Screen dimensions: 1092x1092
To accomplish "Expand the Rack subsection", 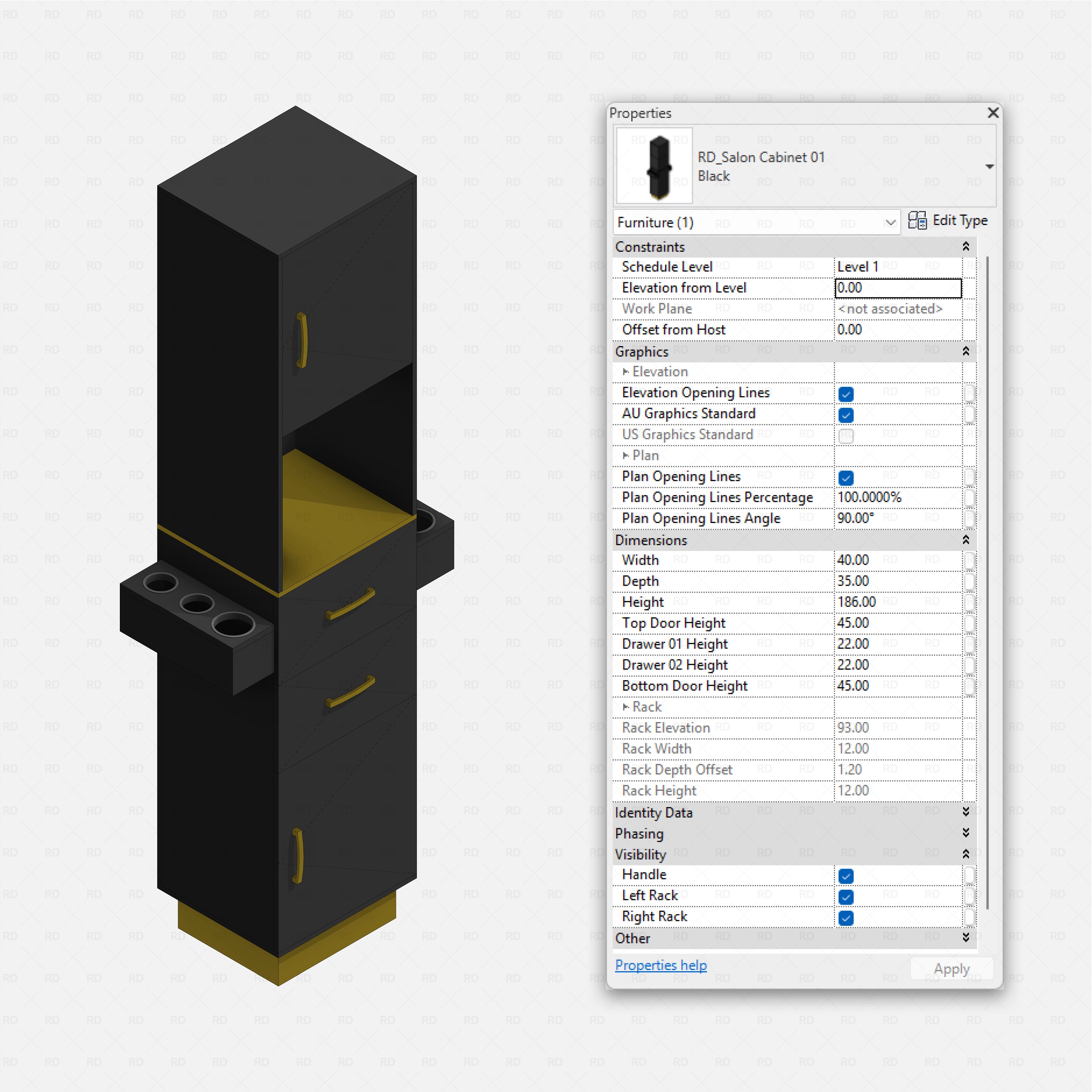I will click(x=626, y=706).
